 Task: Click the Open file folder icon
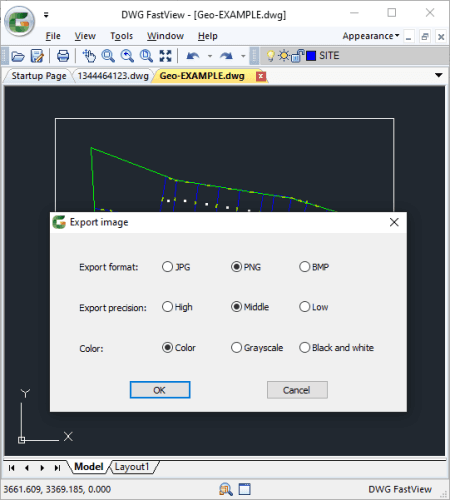point(18,56)
